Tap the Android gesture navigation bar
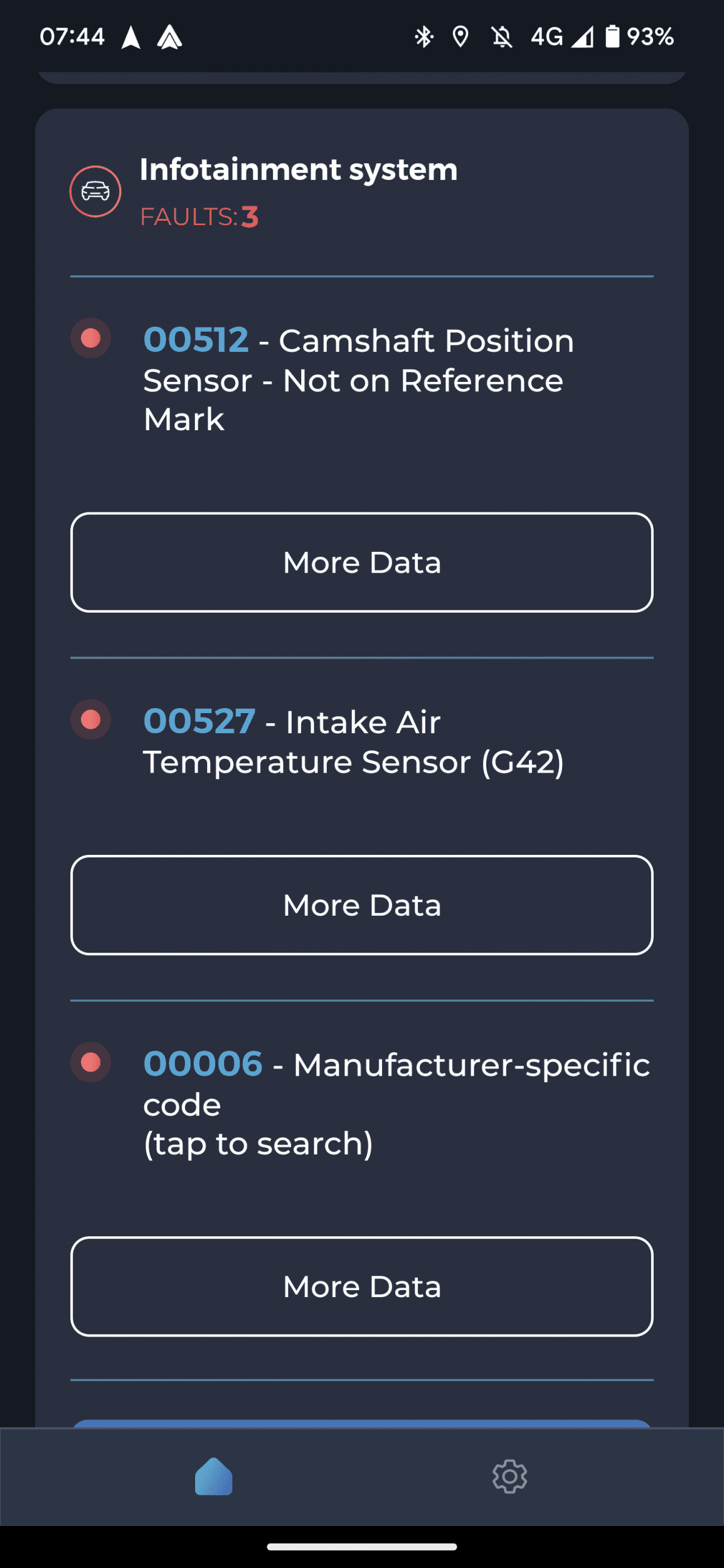Viewport: 724px width, 1568px height. click(362, 1547)
